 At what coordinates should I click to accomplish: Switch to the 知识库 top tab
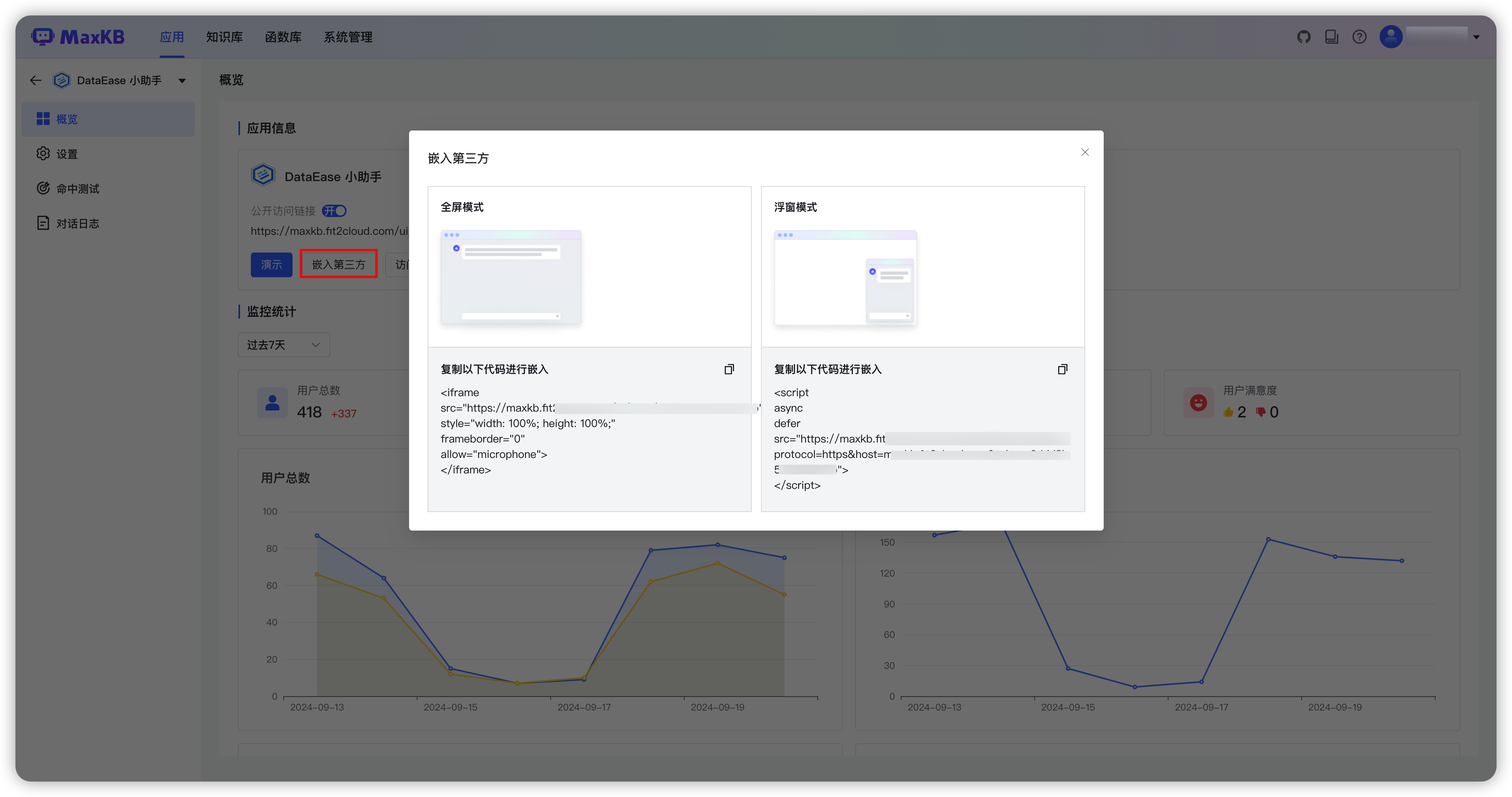point(224,37)
